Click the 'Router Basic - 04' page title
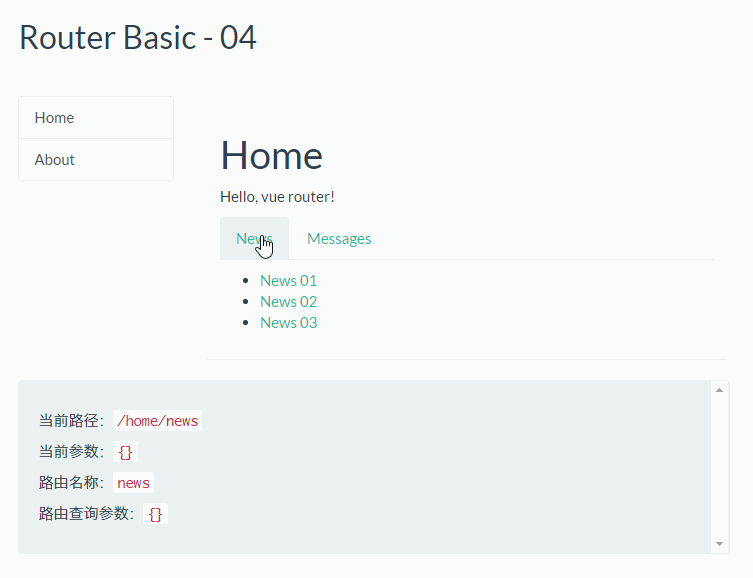The height and width of the screenshot is (578, 753). click(138, 38)
